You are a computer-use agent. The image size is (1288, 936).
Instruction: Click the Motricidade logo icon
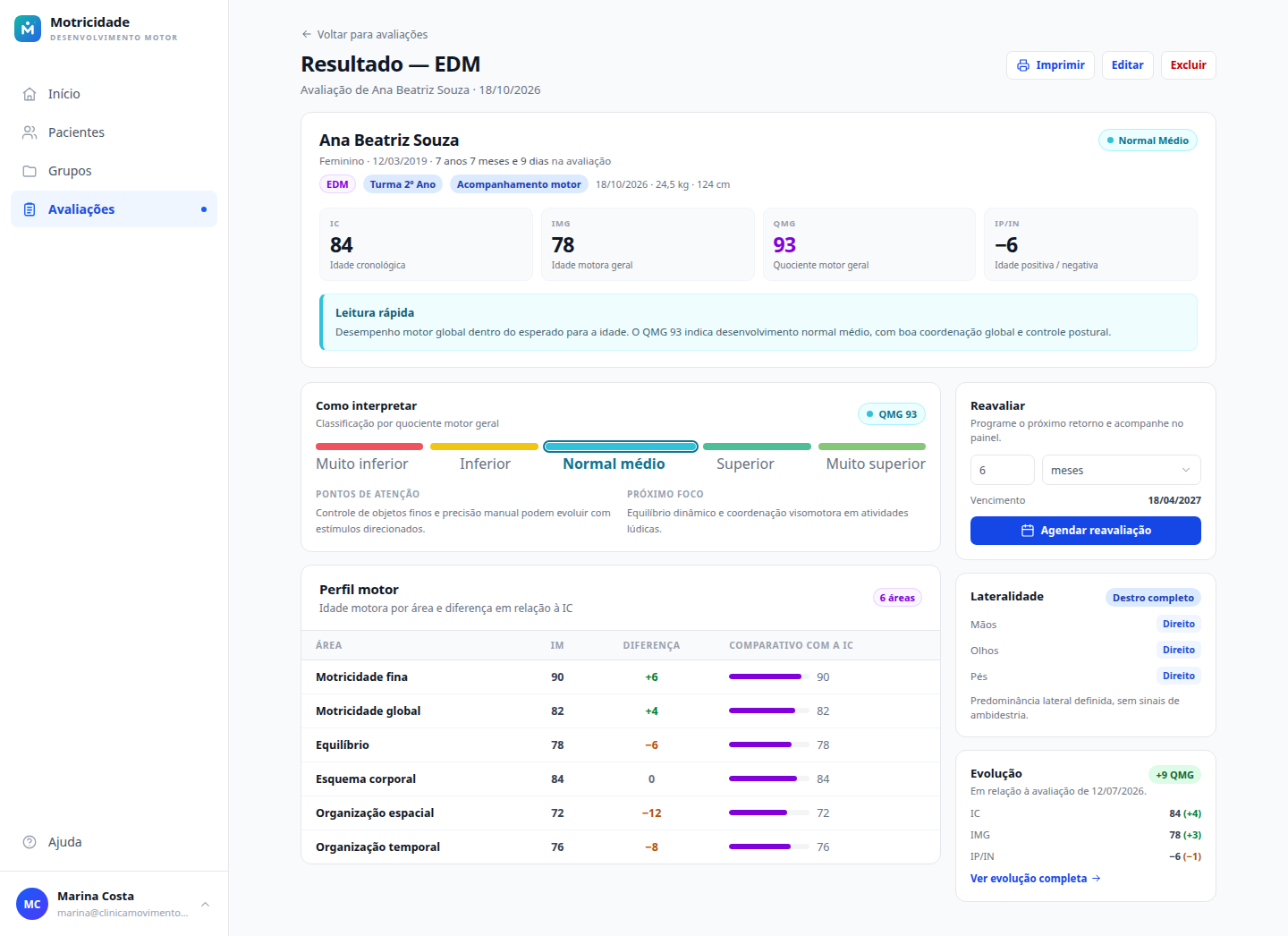(28, 29)
